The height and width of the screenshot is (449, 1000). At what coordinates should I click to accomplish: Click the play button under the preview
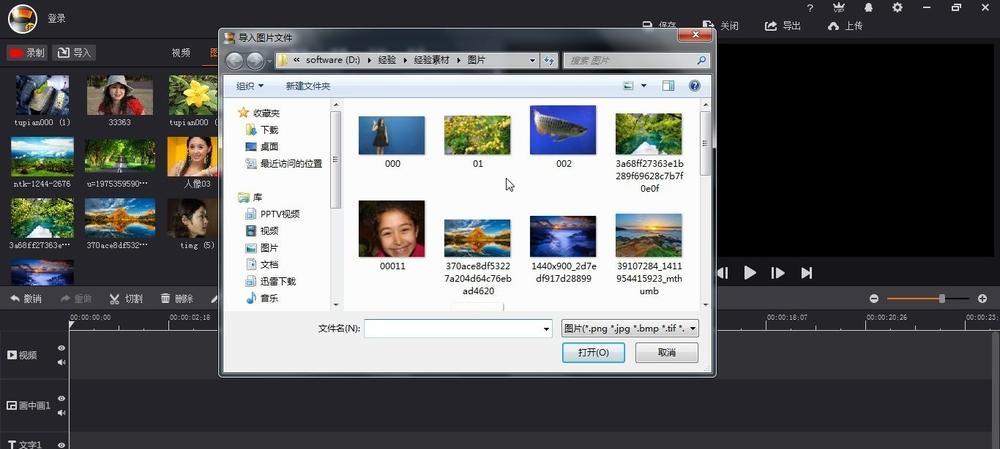(x=750, y=273)
